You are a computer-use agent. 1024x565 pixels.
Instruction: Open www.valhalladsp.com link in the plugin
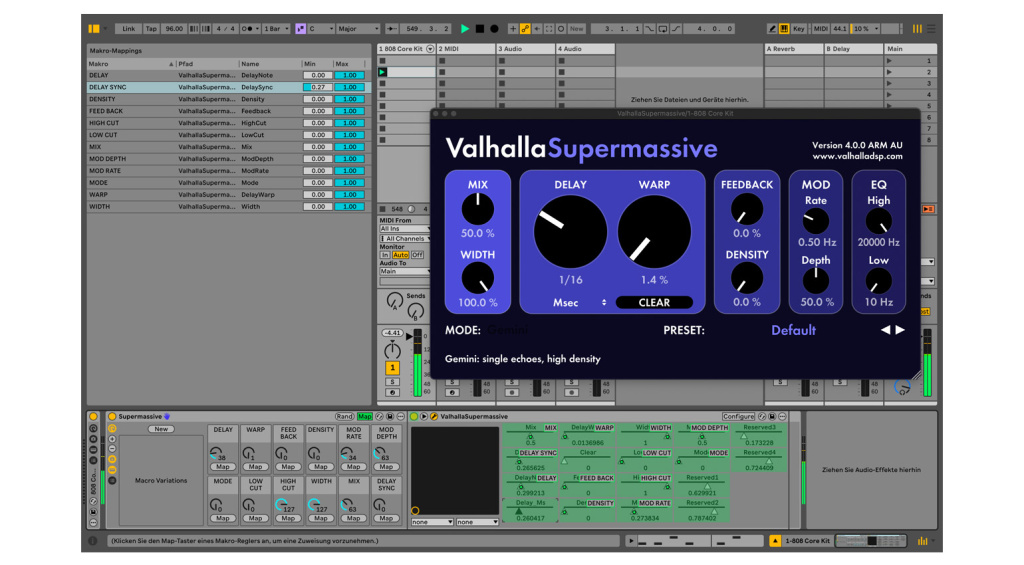point(857,156)
